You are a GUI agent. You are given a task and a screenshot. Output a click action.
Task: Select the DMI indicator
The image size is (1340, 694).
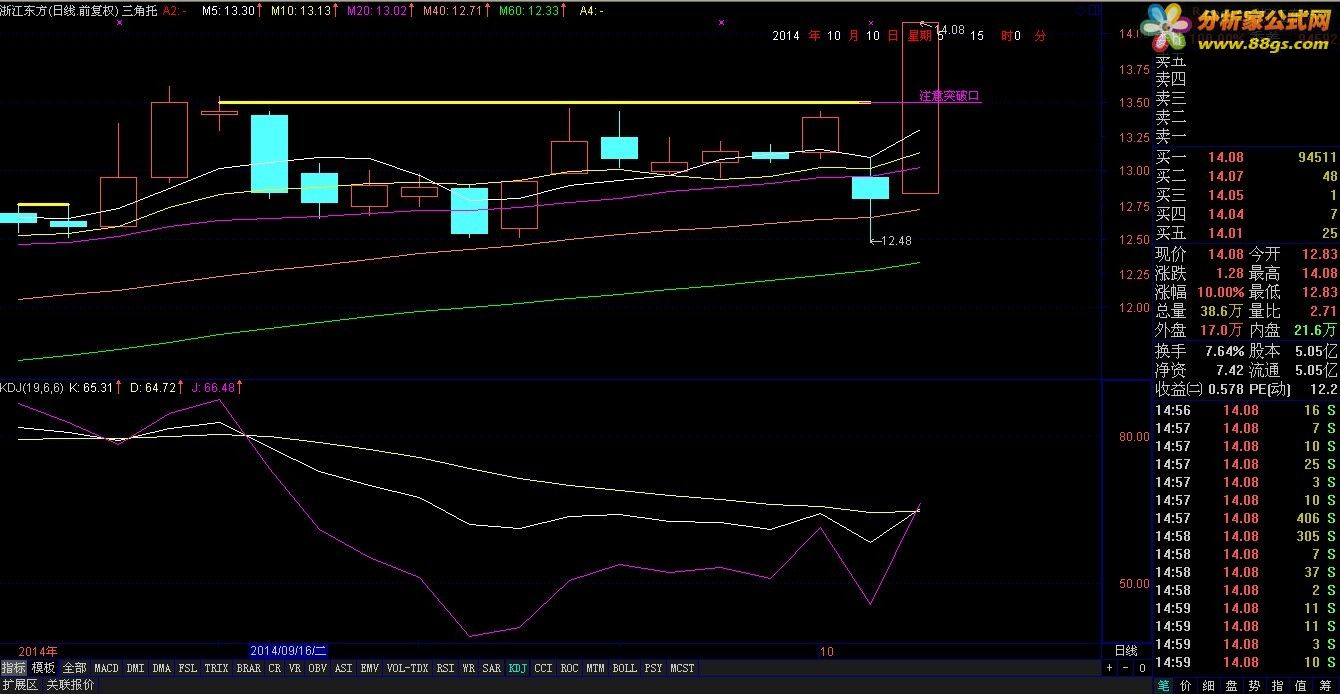pyautogui.click(x=135, y=668)
